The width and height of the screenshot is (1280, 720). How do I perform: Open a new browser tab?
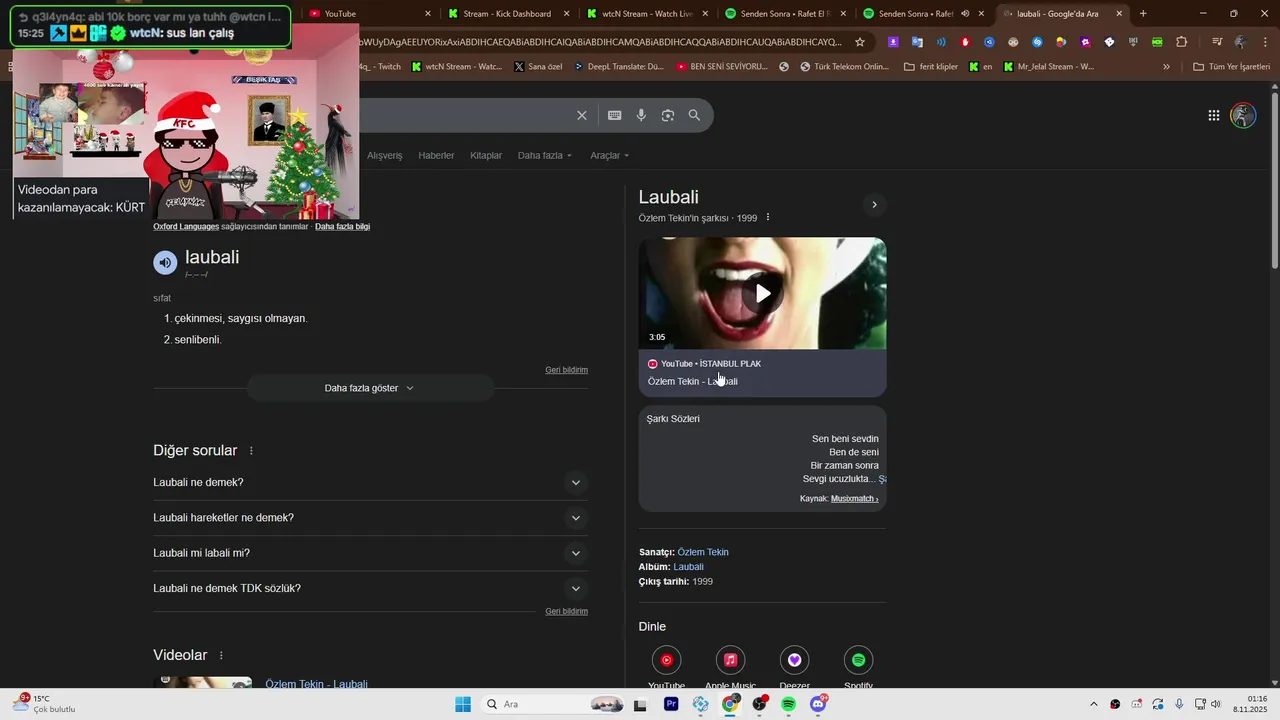tap(1143, 14)
